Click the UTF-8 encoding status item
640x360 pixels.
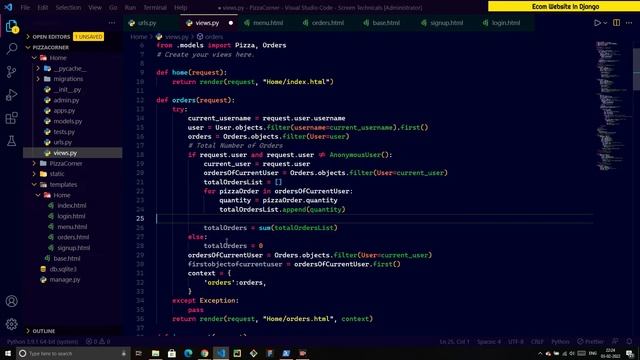pyautogui.click(x=516, y=342)
